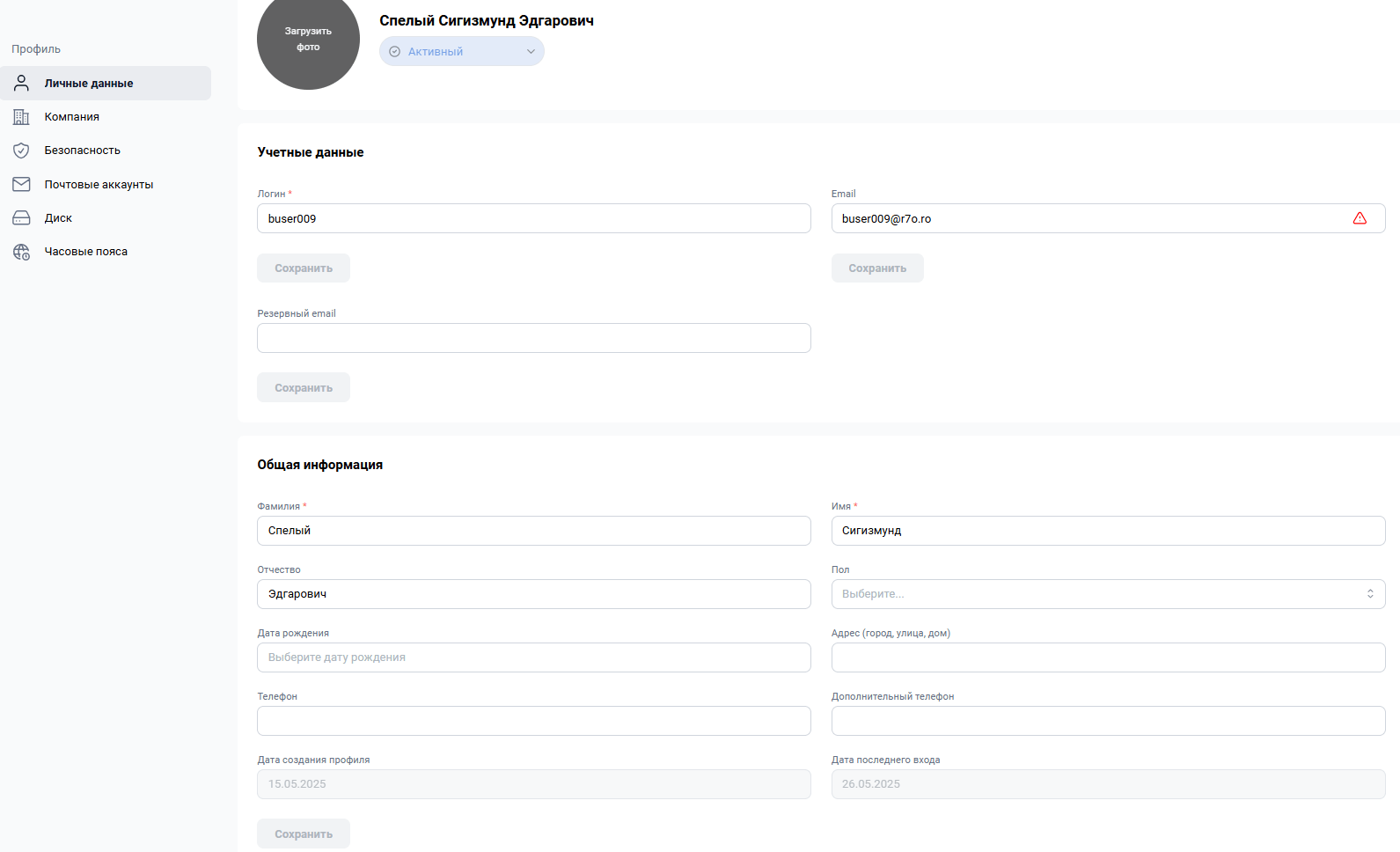The height and width of the screenshot is (852, 1400).
Task: Focus the Email field buser009@r7o.ro
Action: point(1108,218)
